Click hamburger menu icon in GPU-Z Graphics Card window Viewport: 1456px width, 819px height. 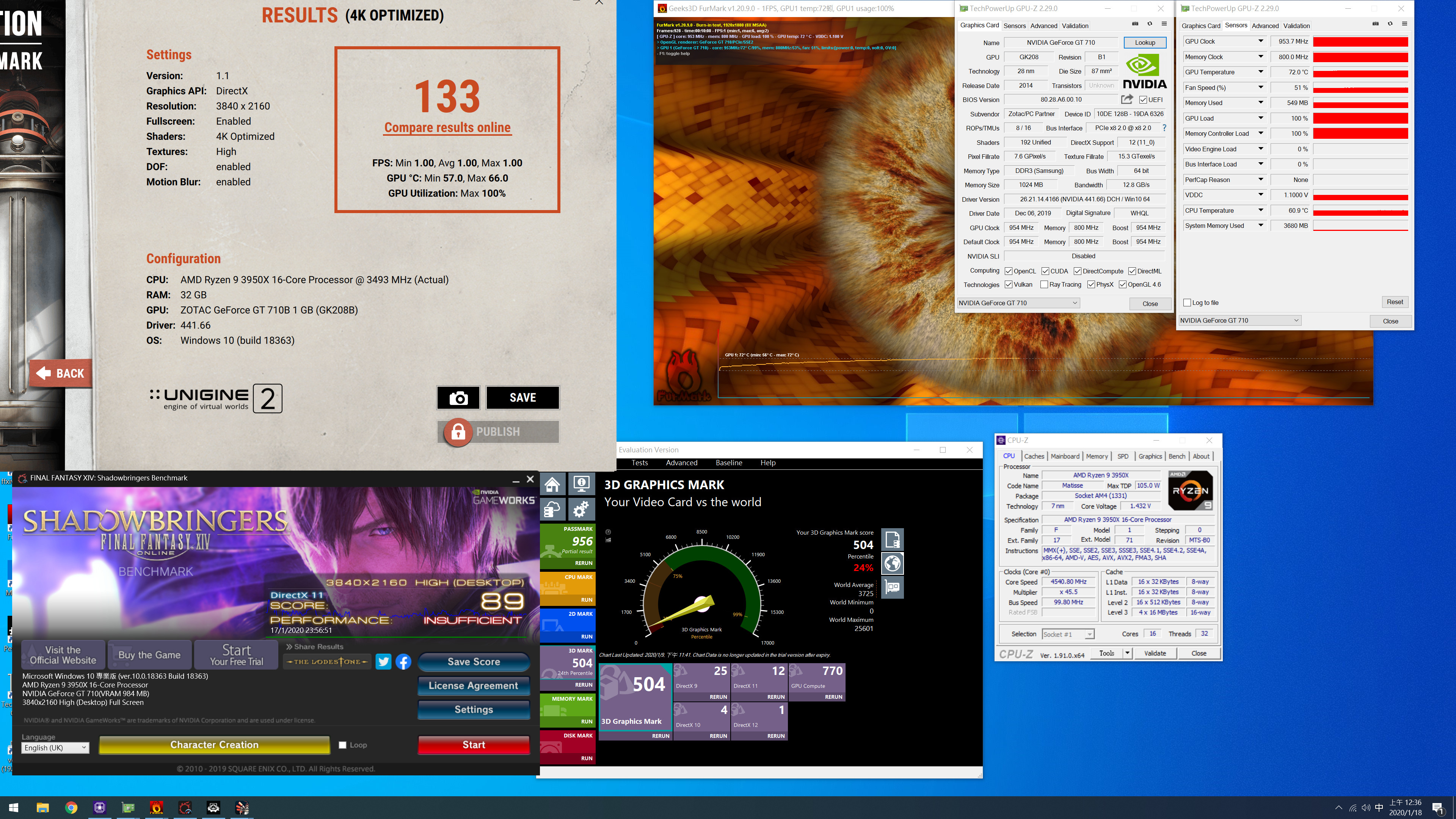pos(1164,24)
